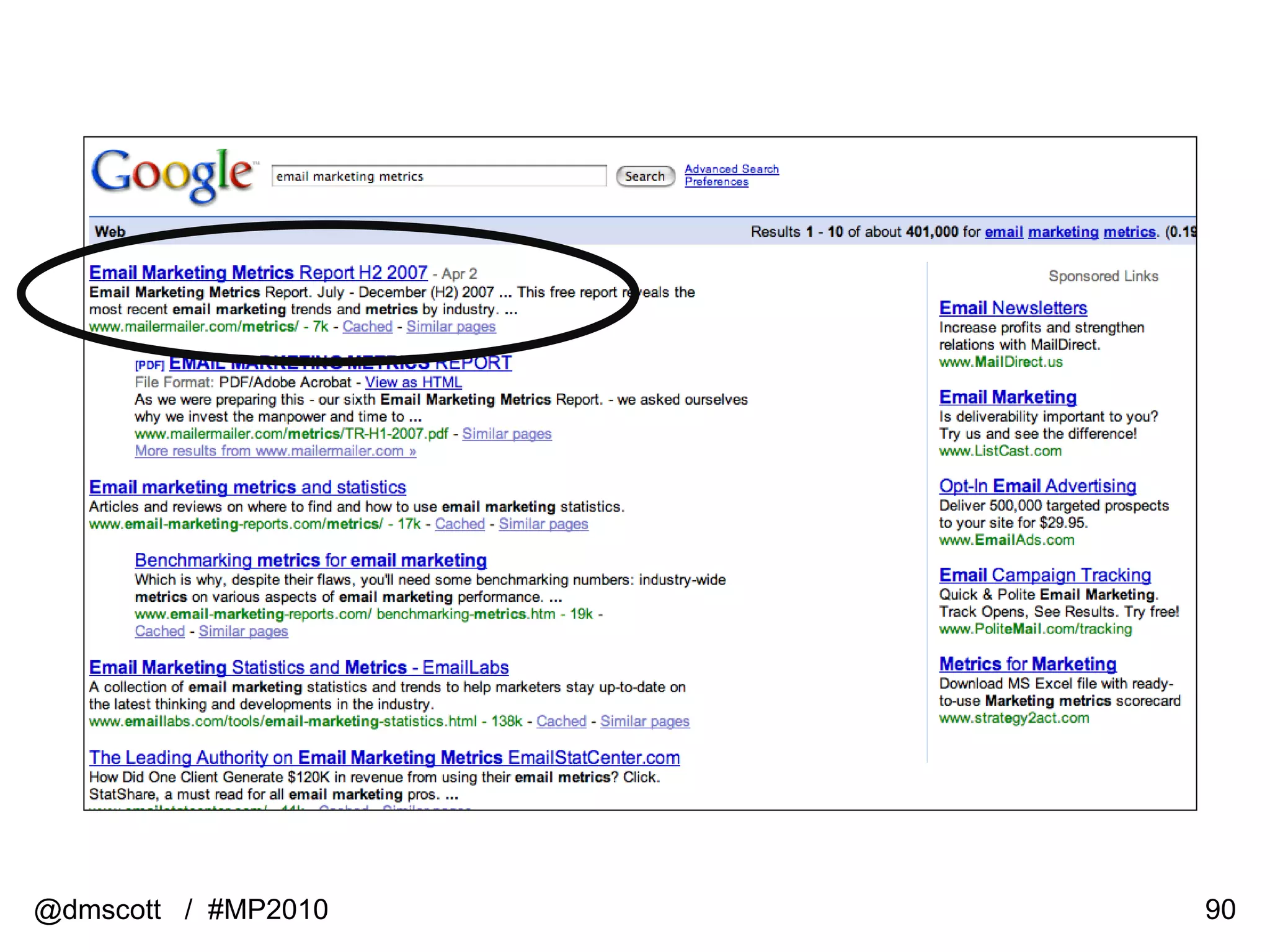Open the PDF EMAIL MARKETING METRICS REPORT result
Screen dimensions: 1270x952
[340, 363]
